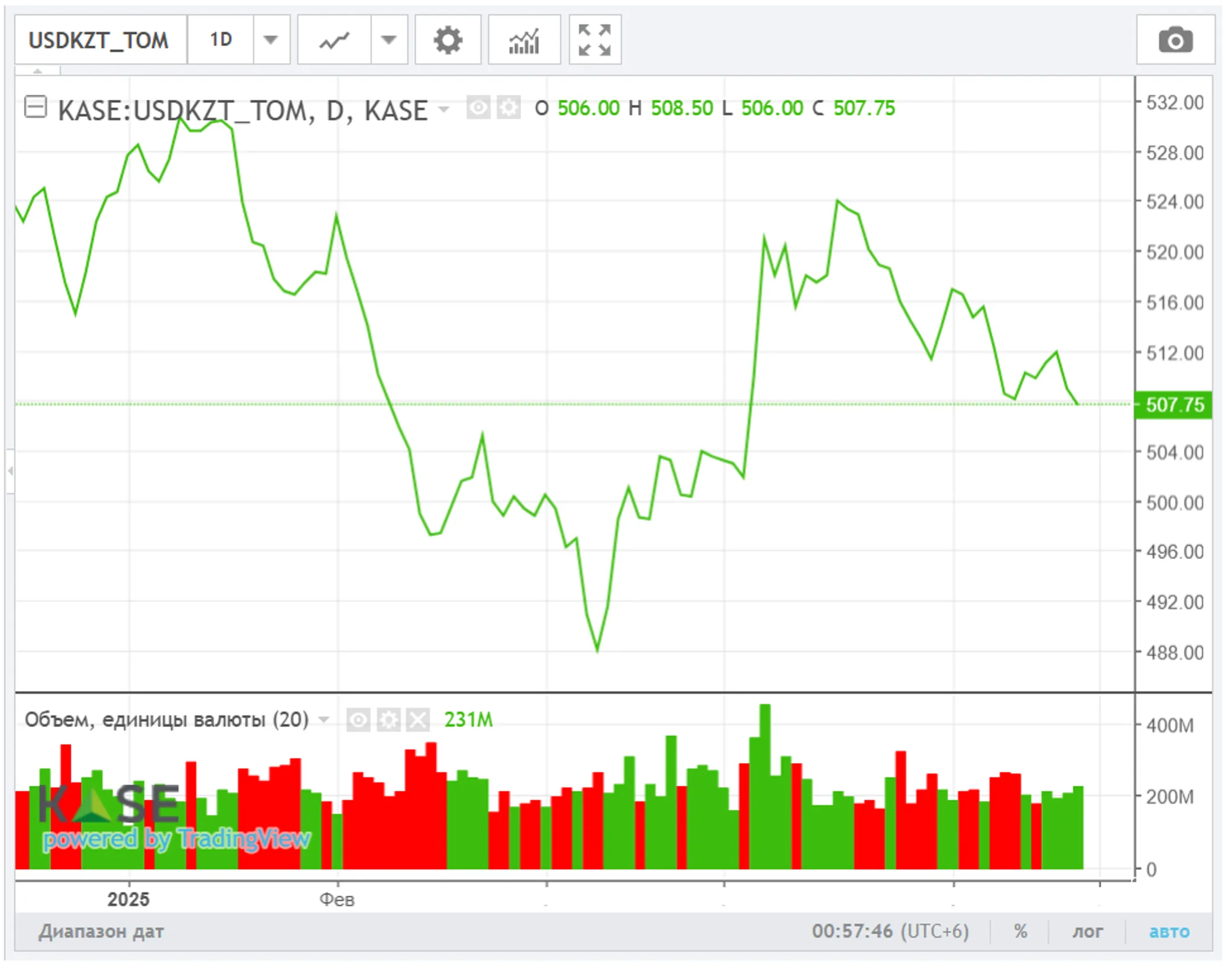This screenshot has width=1232, height=970.
Task: Enable авто auto scale
Action: [x=1169, y=931]
